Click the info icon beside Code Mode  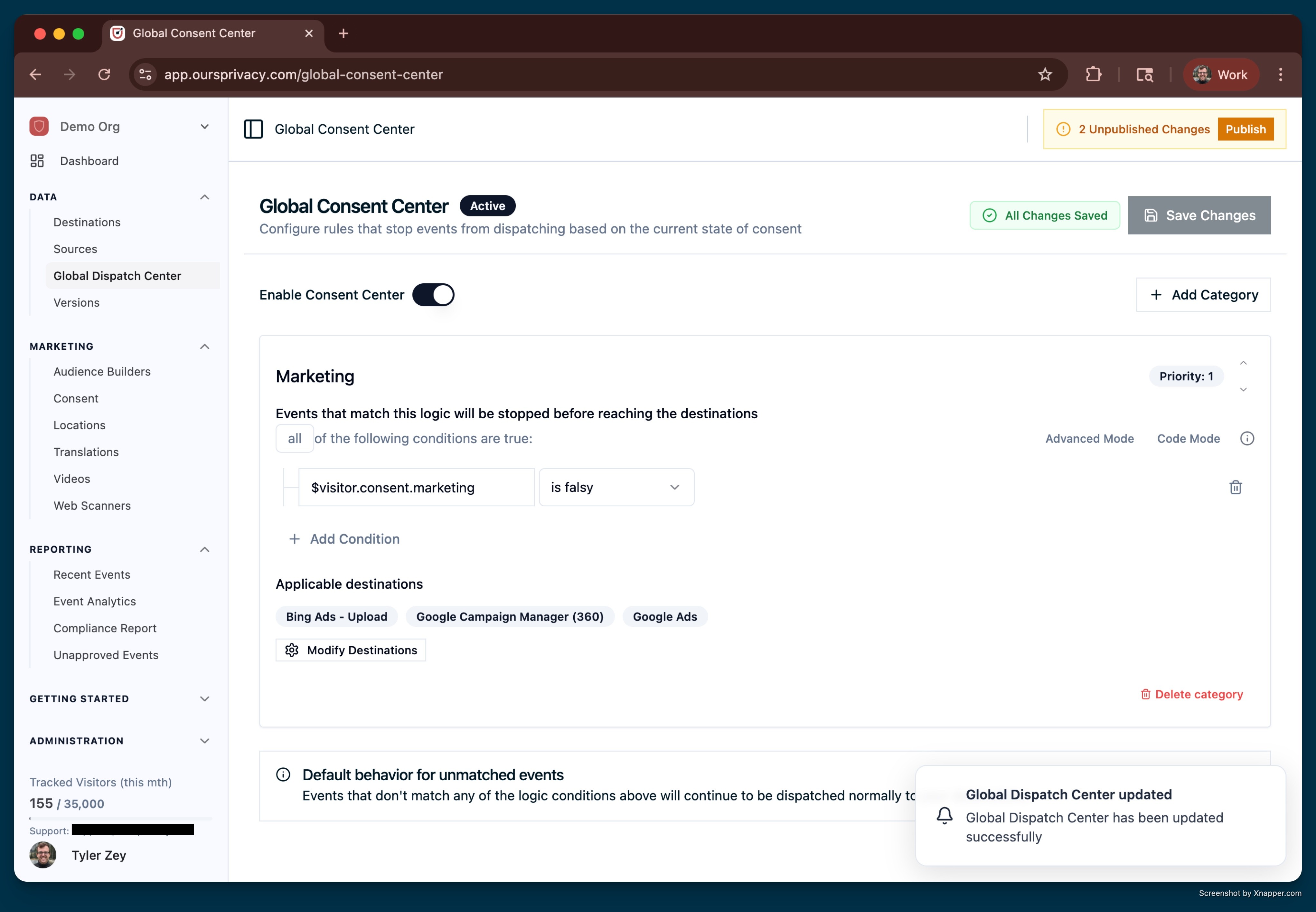[1247, 438]
